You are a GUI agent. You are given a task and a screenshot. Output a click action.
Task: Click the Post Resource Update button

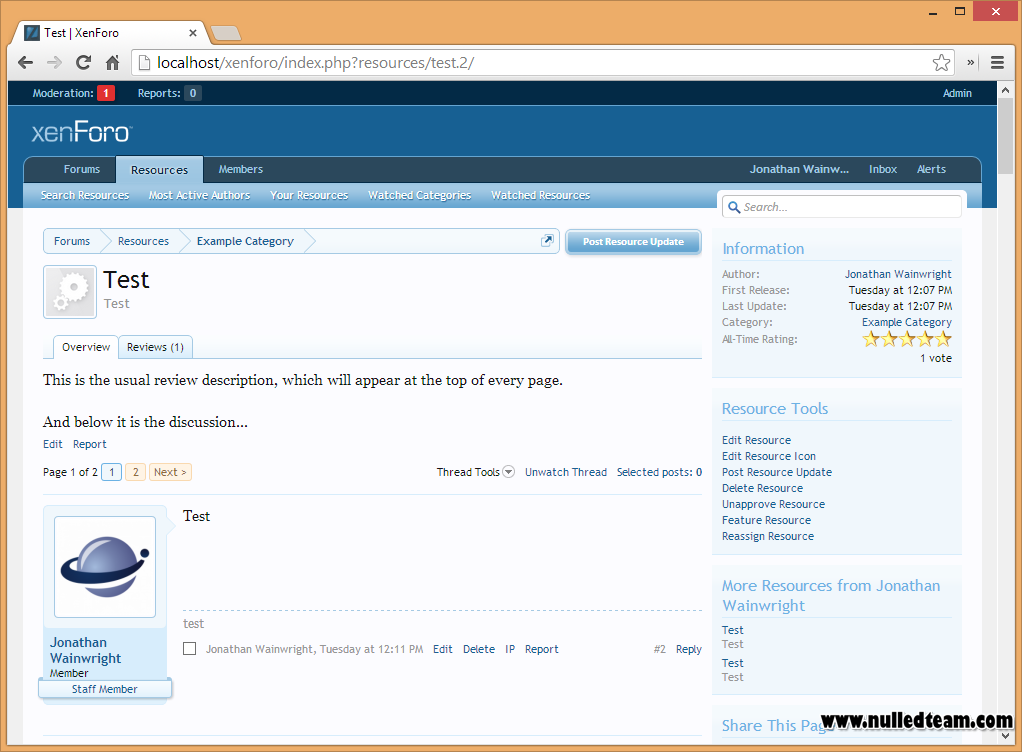coord(634,242)
